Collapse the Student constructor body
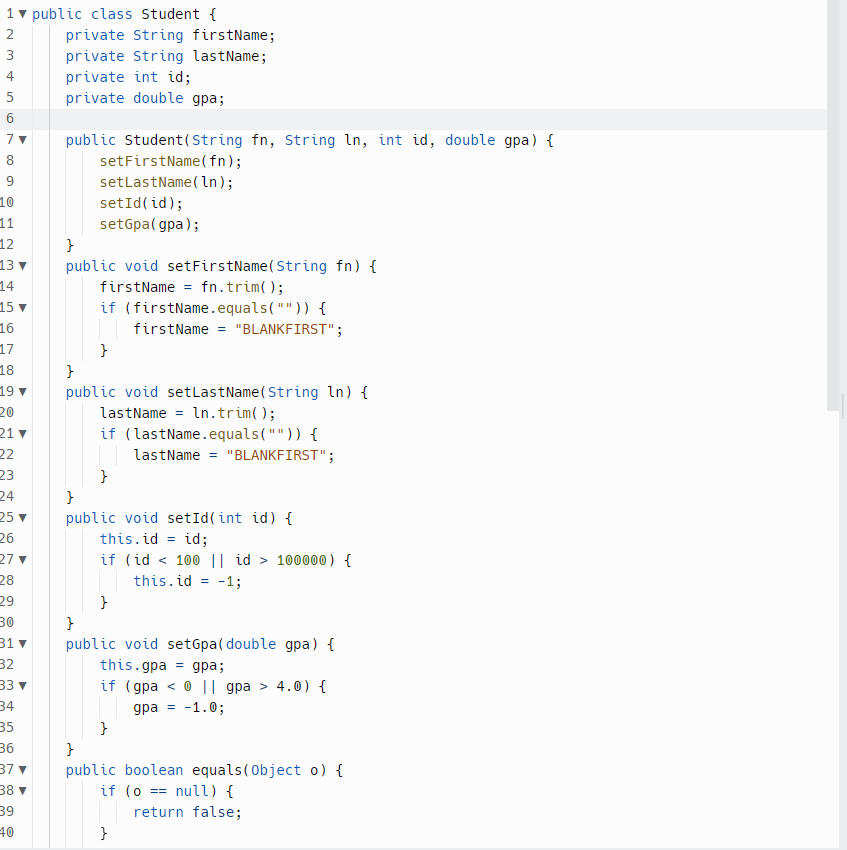Image resolution: width=847 pixels, height=850 pixels. 22,140
